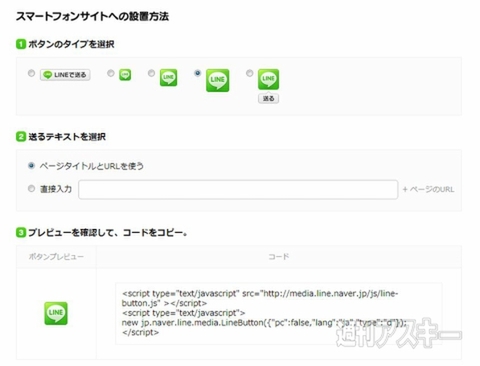Click the small '送る' label button

point(268,98)
